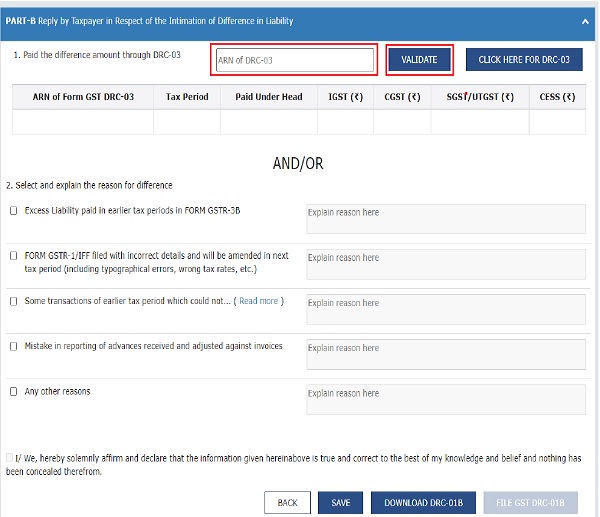Tick Mistake in reporting of advances checkbox
Screen dimensions: 600x517
[13, 346]
